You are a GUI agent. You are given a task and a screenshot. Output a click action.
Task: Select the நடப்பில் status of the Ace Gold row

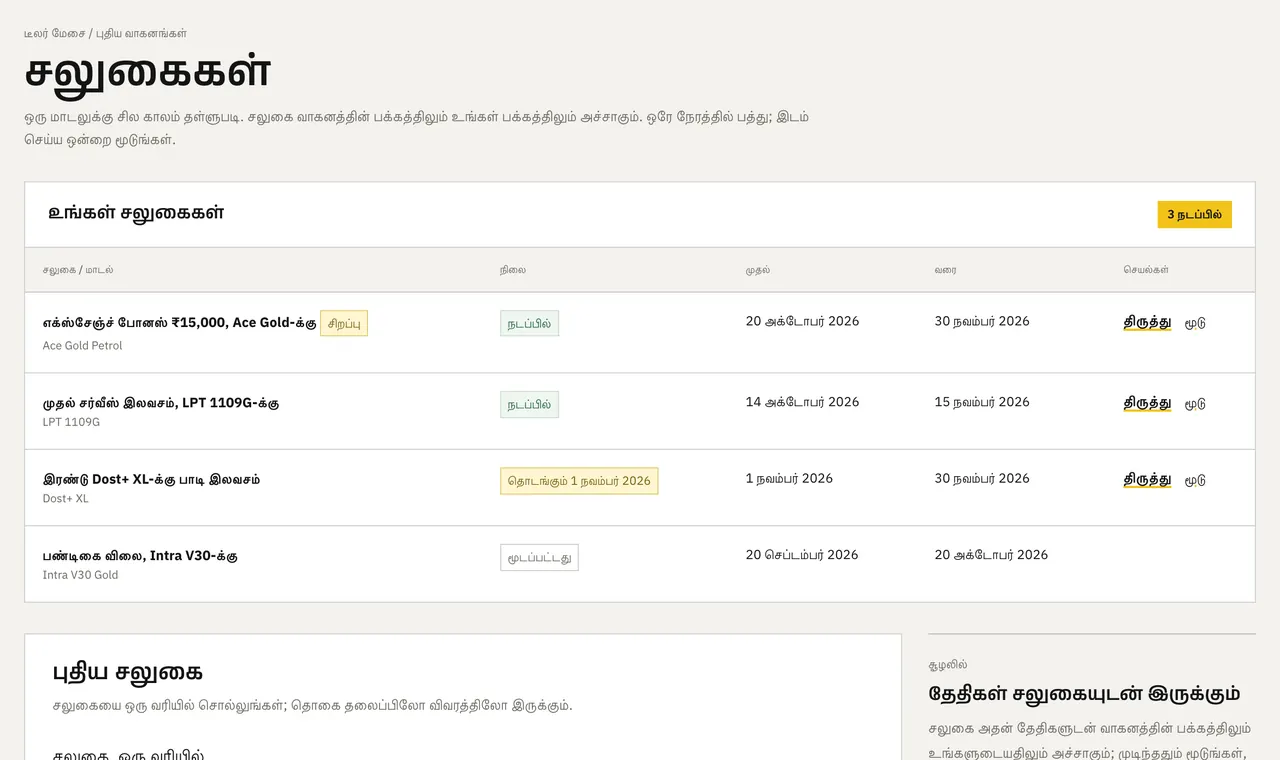(529, 324)
